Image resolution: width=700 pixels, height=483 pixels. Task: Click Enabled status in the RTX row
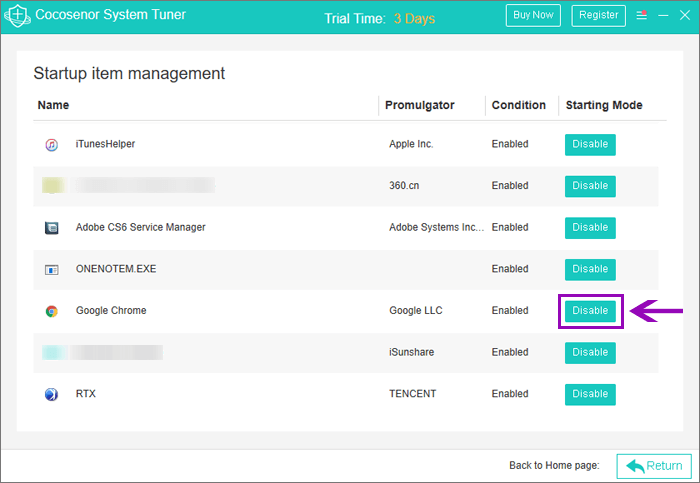click(x=510, y=394)
